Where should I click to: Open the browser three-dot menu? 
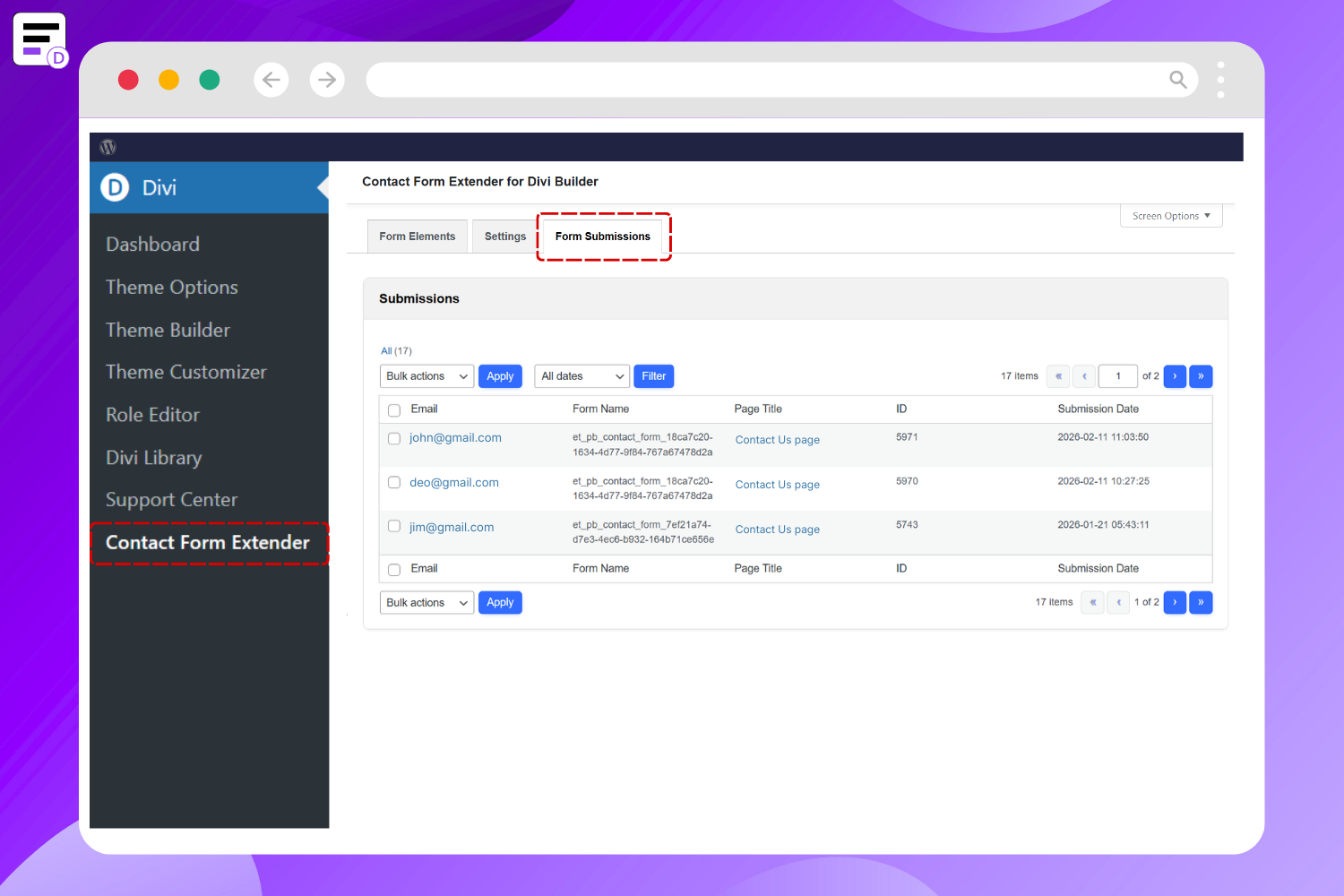pyautogui.click(x=1220, y=80)
